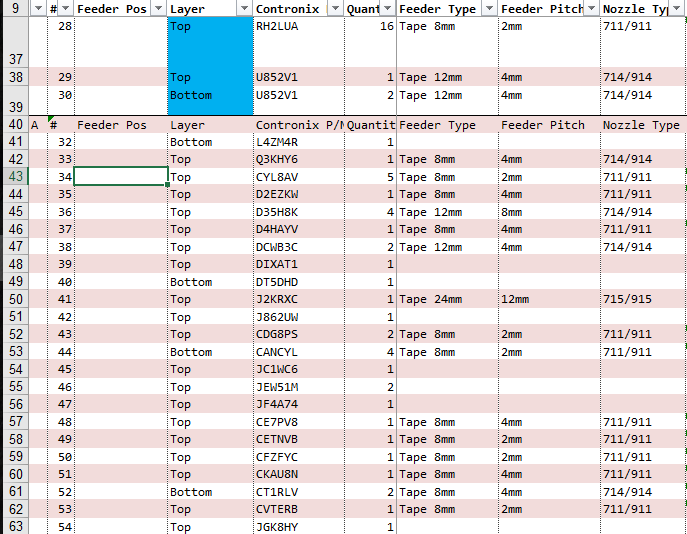Open the Feeder Pos filter dropdown

coord(159,8)
